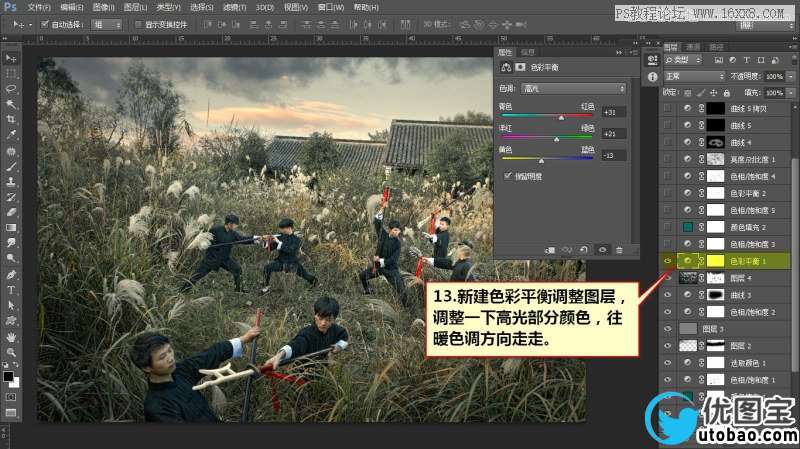Click the foreground color swatch
Screen dimensions: 800x449
(8, 377)
